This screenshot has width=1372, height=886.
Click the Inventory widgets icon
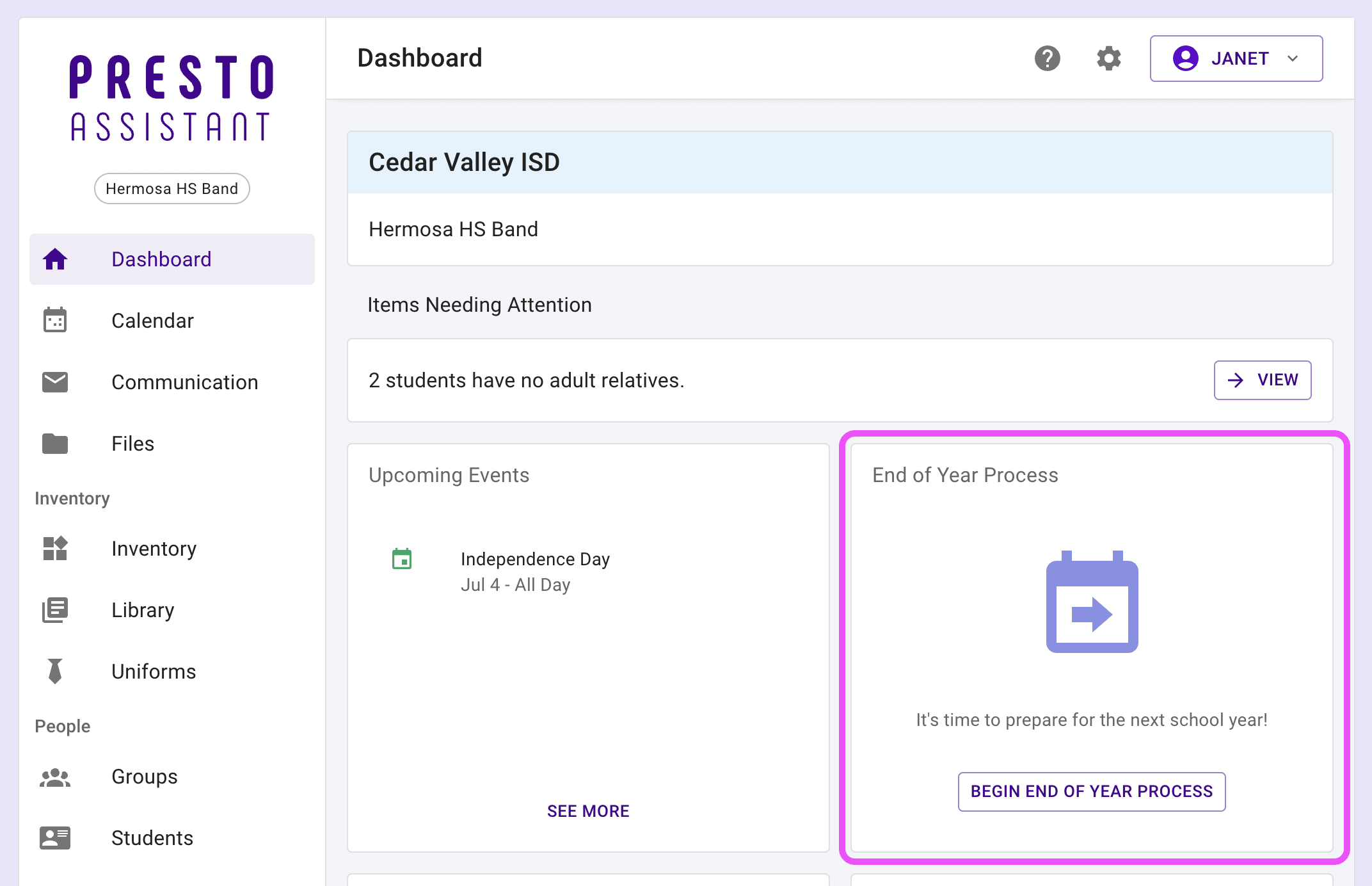(55, 548)
